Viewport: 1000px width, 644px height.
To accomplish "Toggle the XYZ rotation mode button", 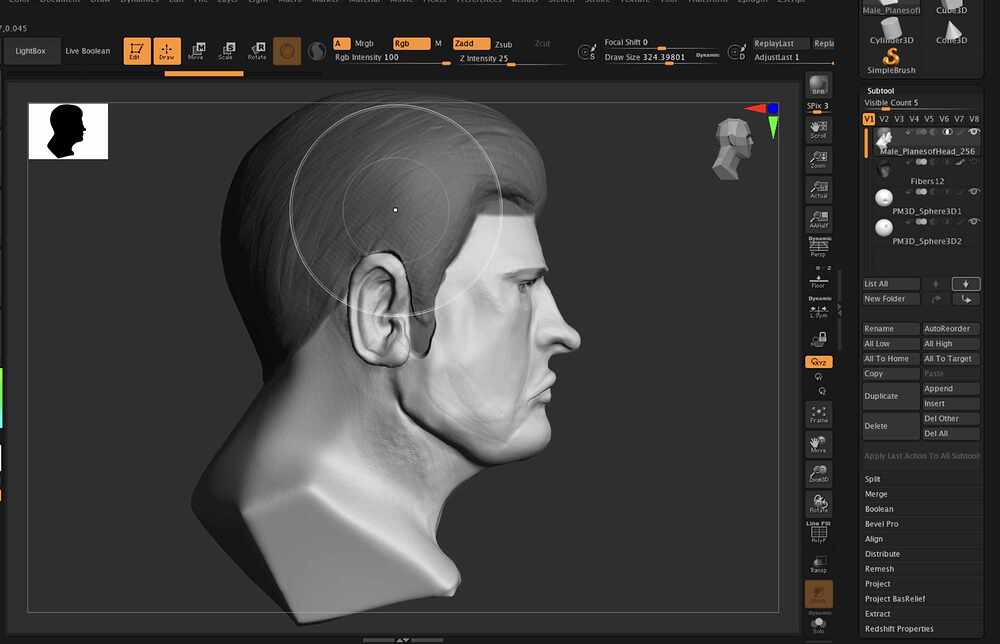I will click(818, 362).
